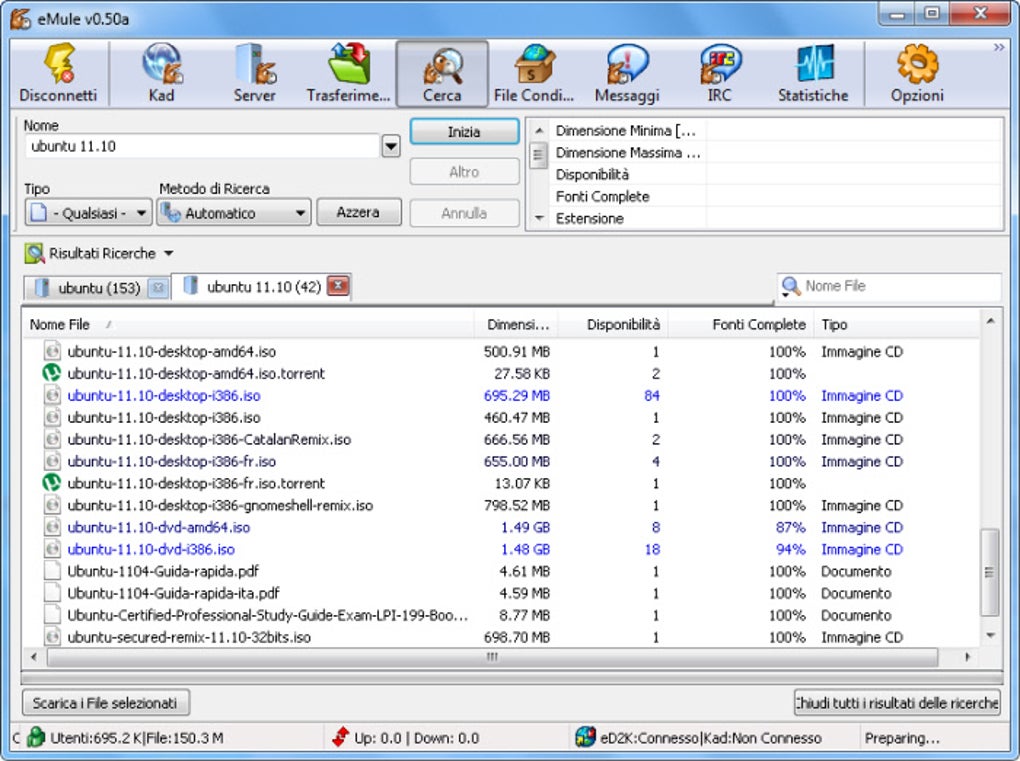The height and width of the screenshot is (761, 1020).
Task: Sort by the Disponibilità column header
Action: click(x=613, y=324)
